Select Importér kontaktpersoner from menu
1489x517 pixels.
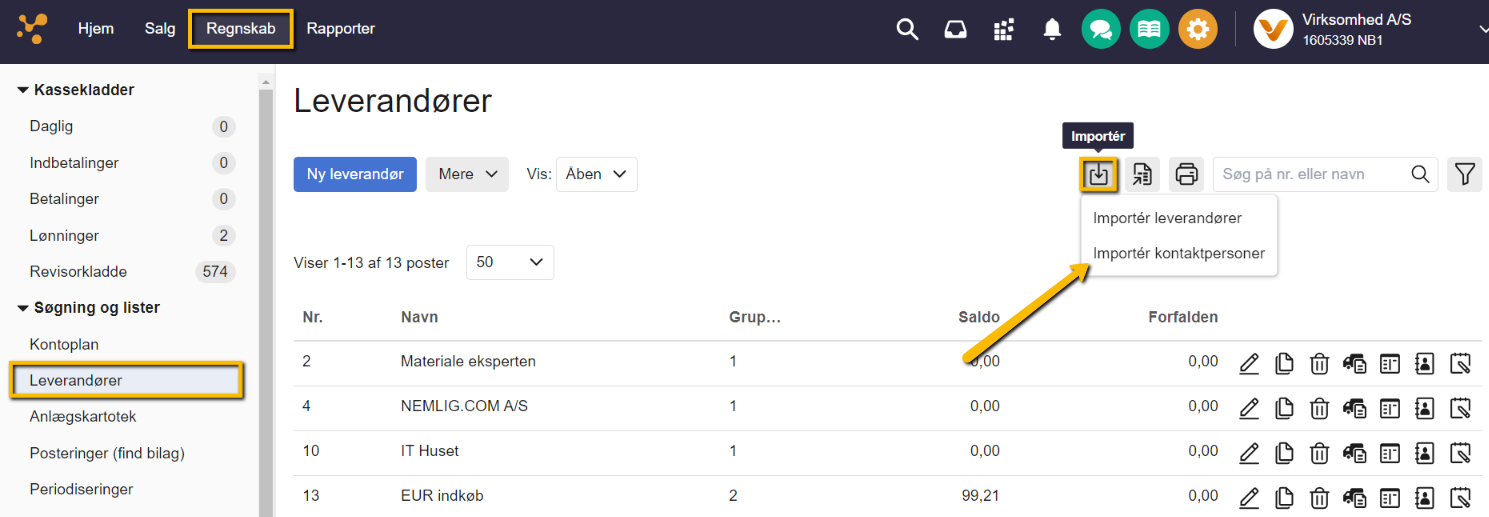click(x=1178, y=253)
